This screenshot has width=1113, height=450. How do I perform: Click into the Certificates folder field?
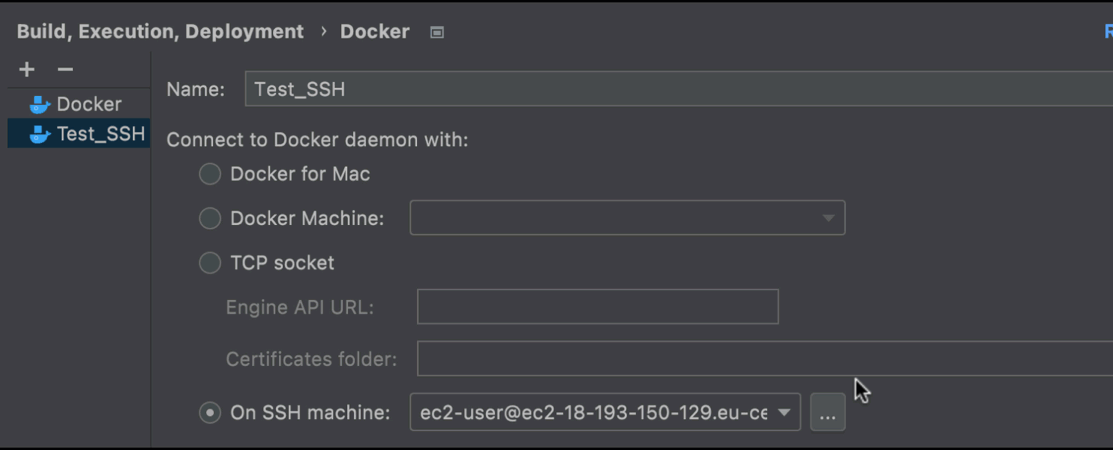(764, 359)
